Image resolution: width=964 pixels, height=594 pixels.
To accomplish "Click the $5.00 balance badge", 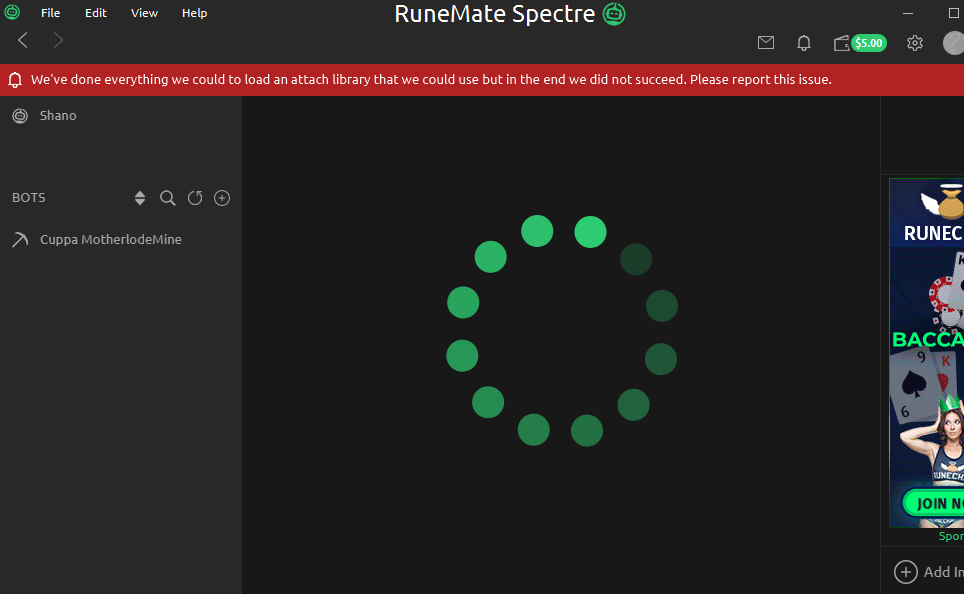I will [869, 43].
